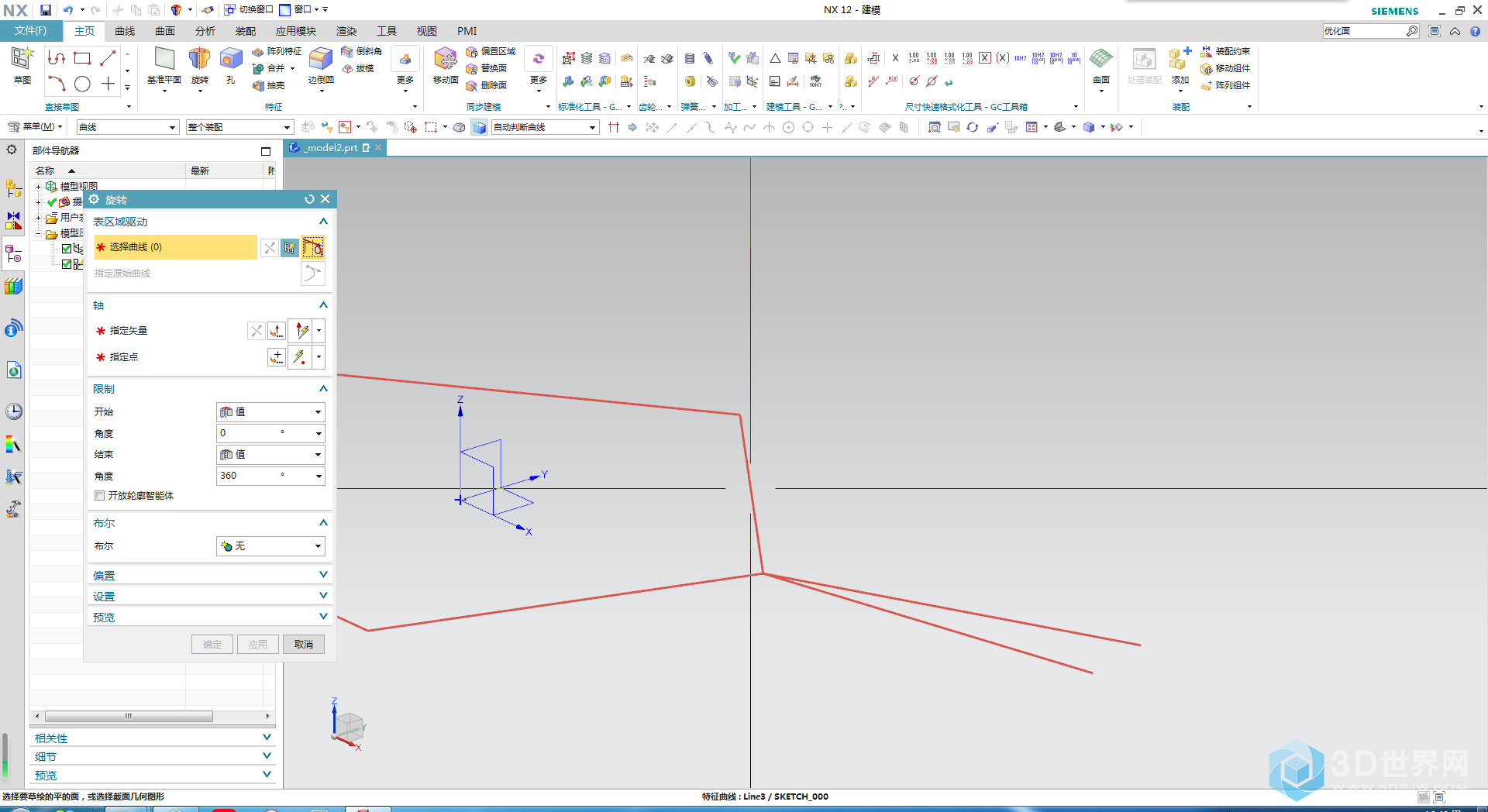This screenshot has width=1488, height=812.
Task: Open the 菜单(M) menu button
Action: tap(35, 127)
